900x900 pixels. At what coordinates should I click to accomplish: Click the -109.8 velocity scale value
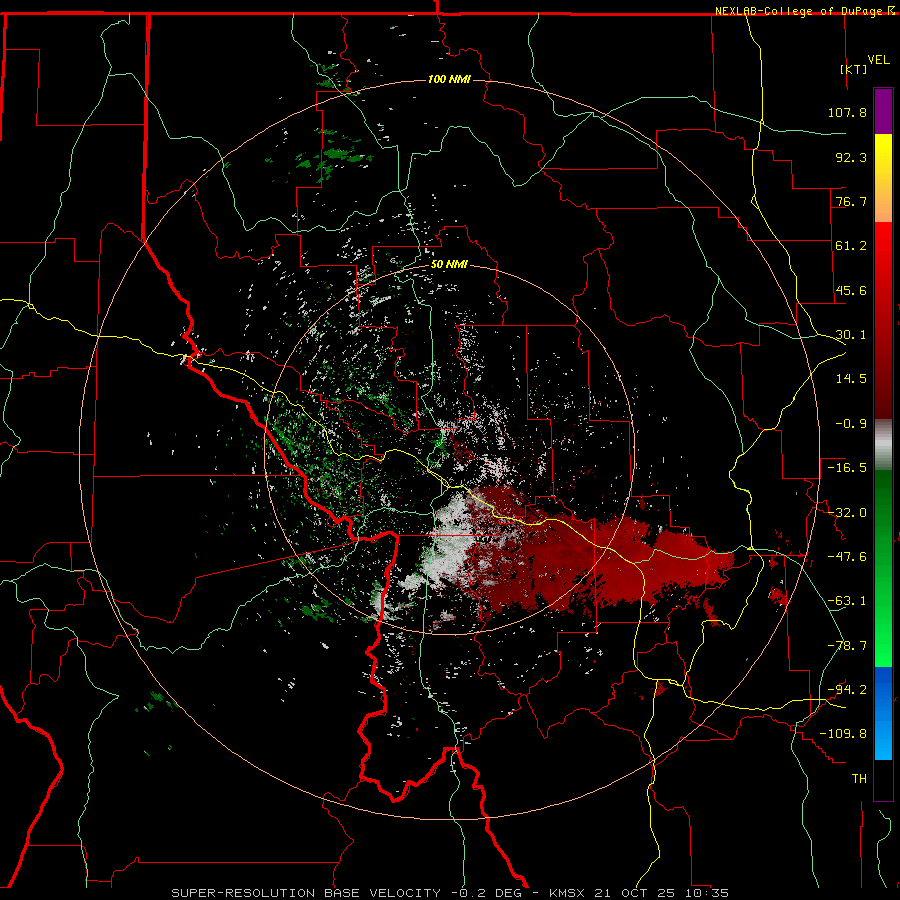[x=843, y=734]
